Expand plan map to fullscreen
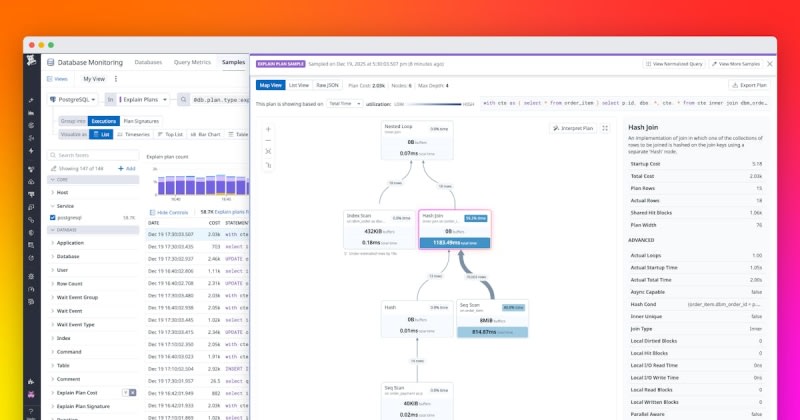 coord(605,128)
